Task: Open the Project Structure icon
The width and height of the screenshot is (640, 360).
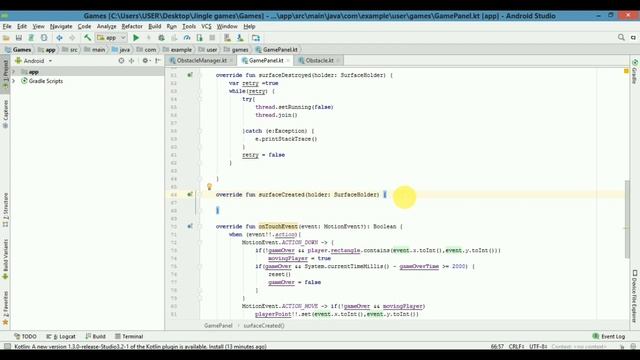Action: (256, 38)
